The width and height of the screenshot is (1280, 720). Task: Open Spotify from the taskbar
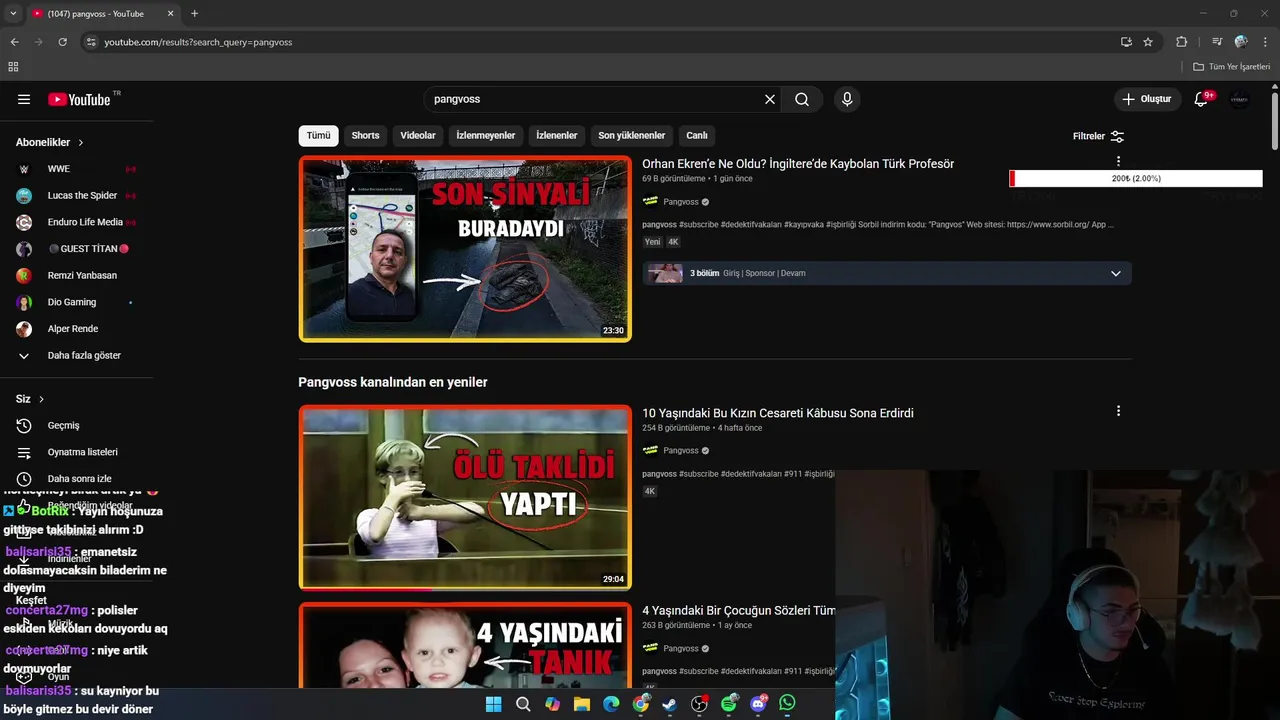[729, 704]
